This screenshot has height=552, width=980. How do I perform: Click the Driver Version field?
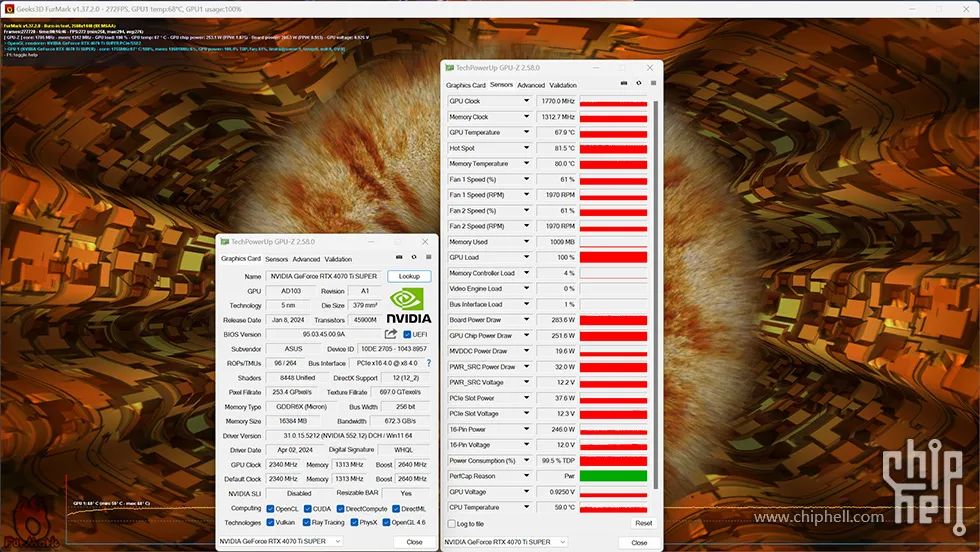pyautogui.click(x=348, y=436)
